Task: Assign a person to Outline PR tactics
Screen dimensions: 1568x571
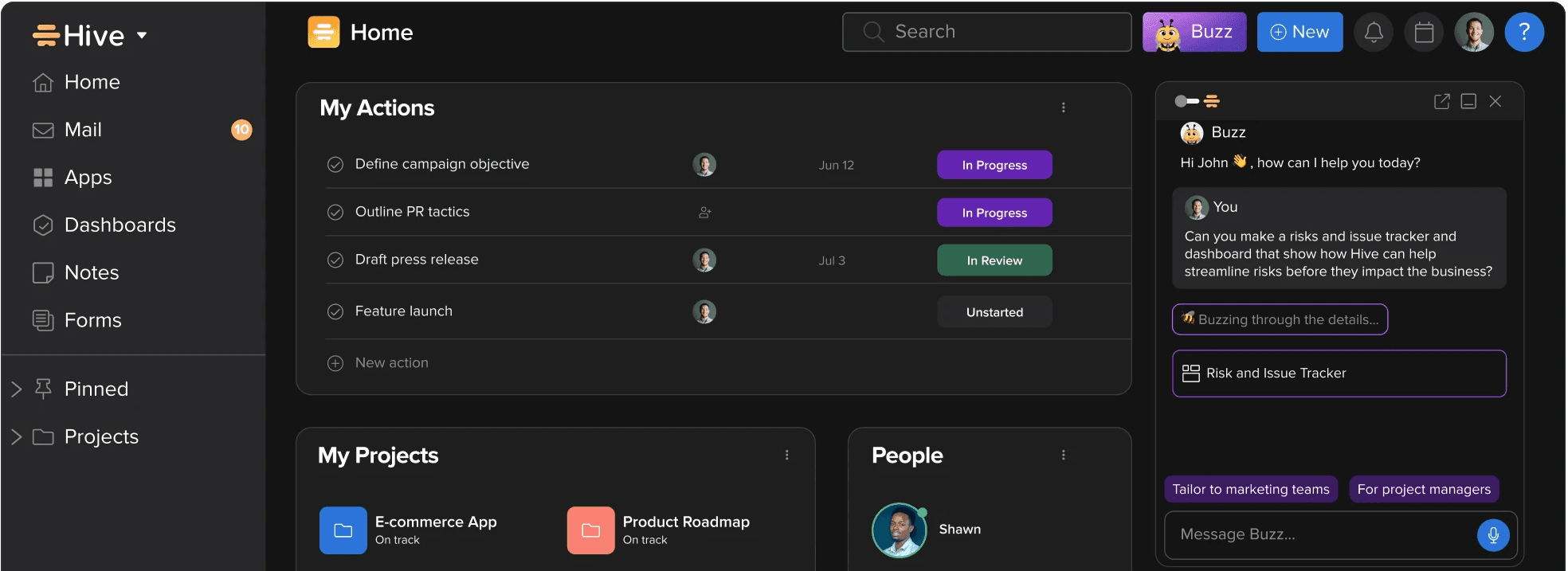Action: tap(705, 213)
